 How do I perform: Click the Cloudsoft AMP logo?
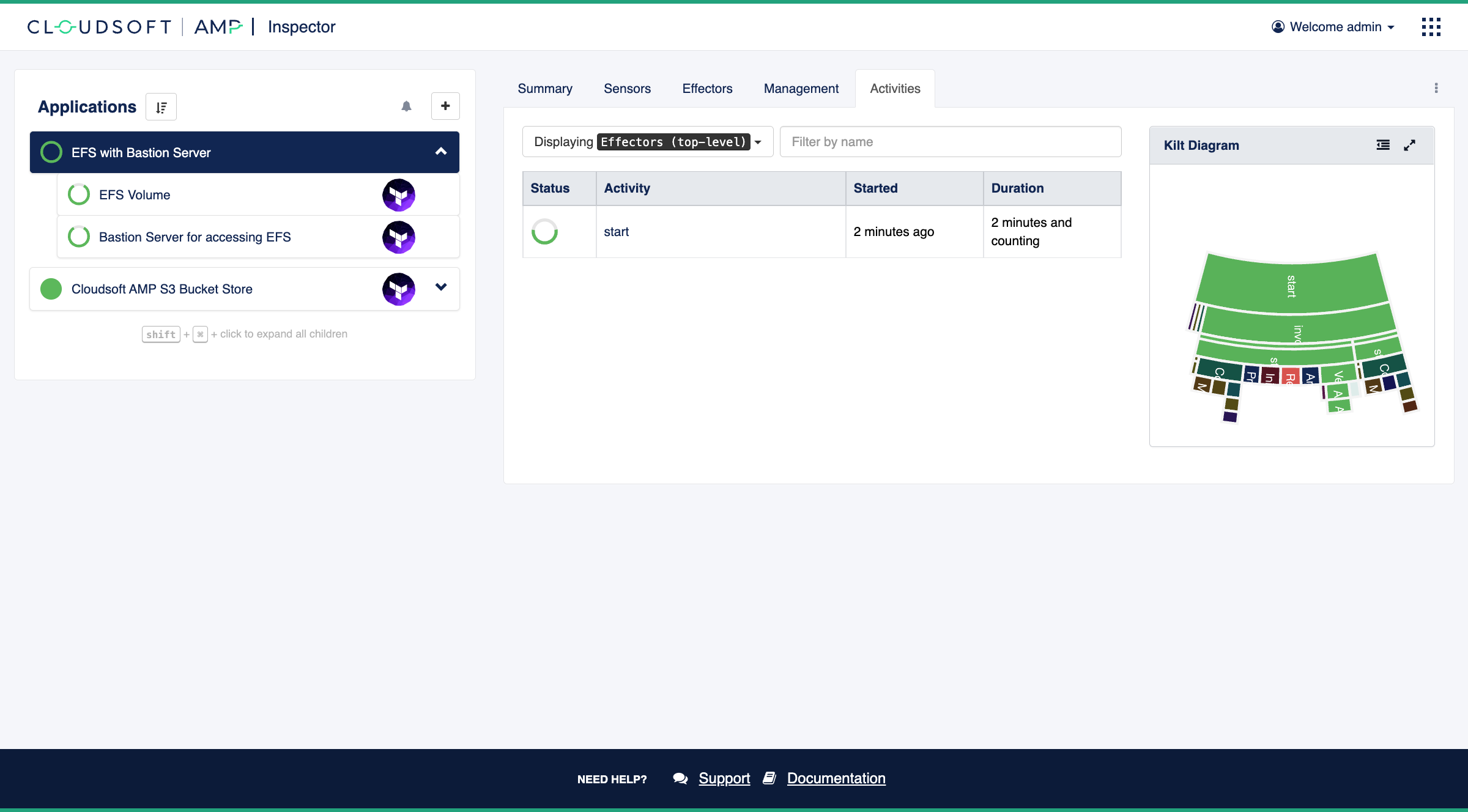tap(135, 27)
